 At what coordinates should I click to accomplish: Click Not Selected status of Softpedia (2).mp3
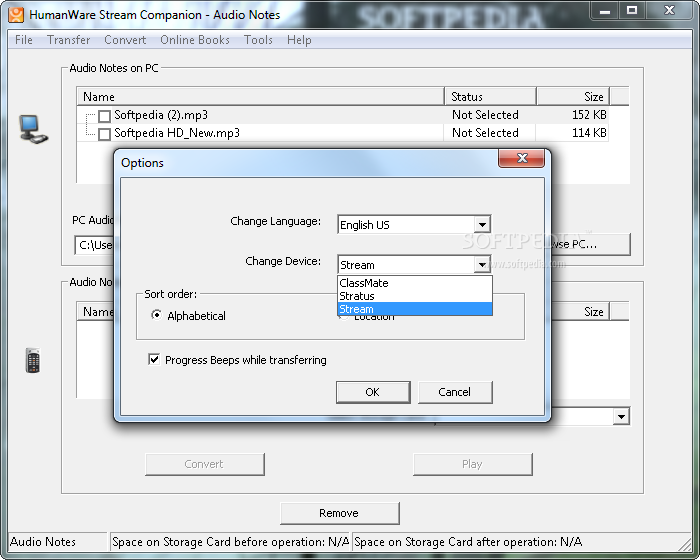(x=485, y=115)
